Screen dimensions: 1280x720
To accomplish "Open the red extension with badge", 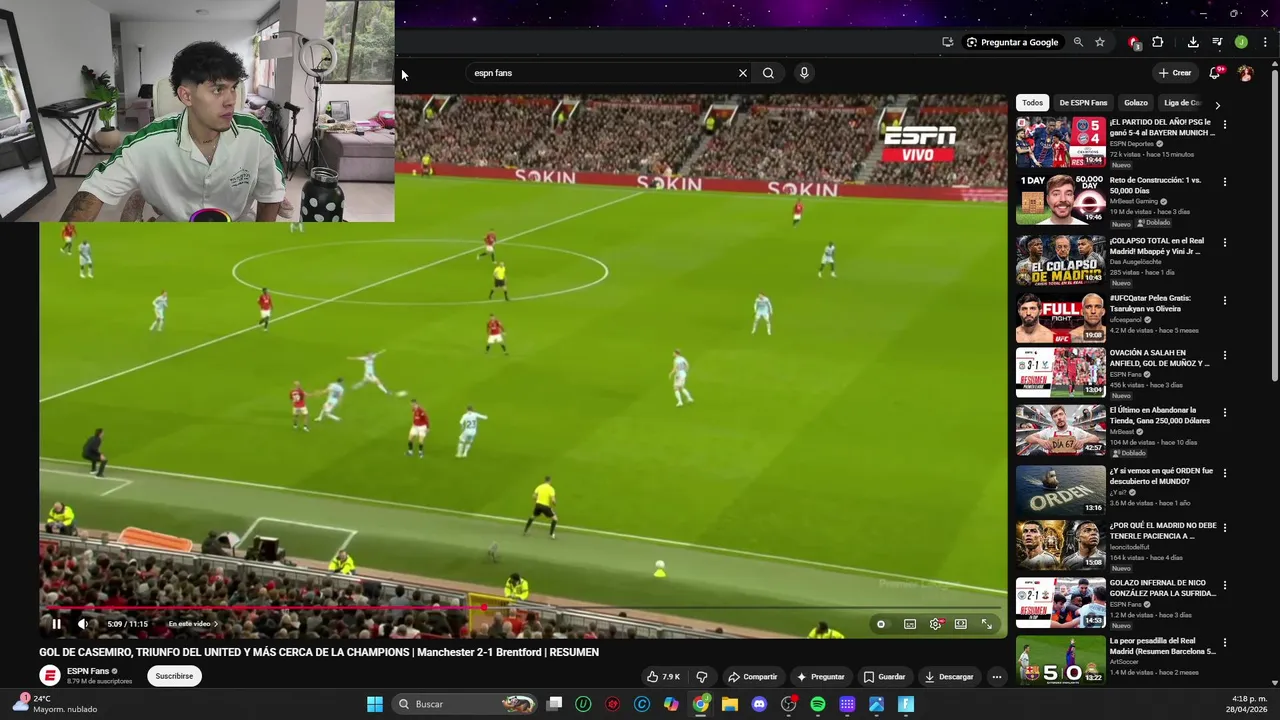I will point(1134,42).
